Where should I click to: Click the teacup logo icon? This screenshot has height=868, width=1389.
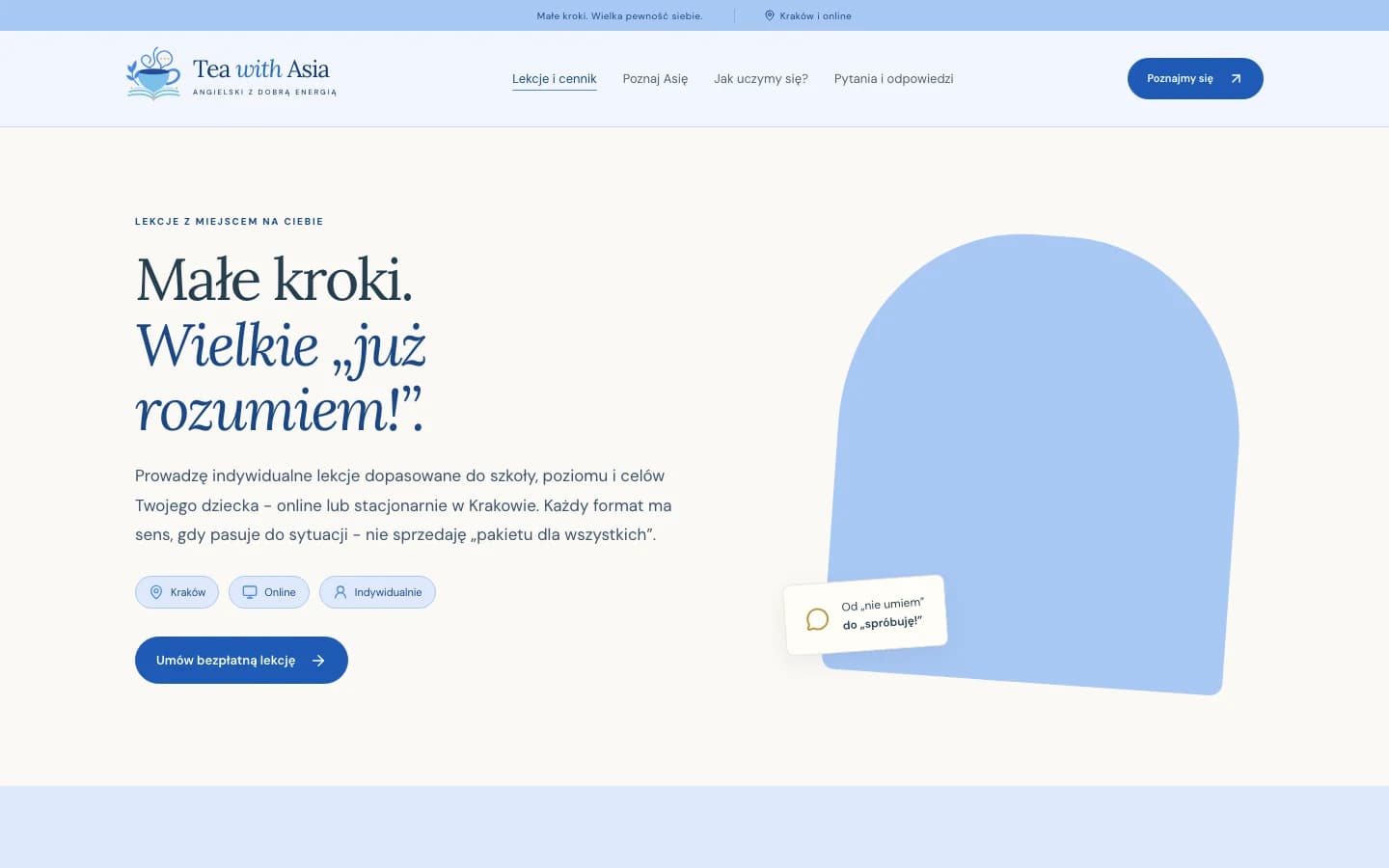click(x=153, y=73)
